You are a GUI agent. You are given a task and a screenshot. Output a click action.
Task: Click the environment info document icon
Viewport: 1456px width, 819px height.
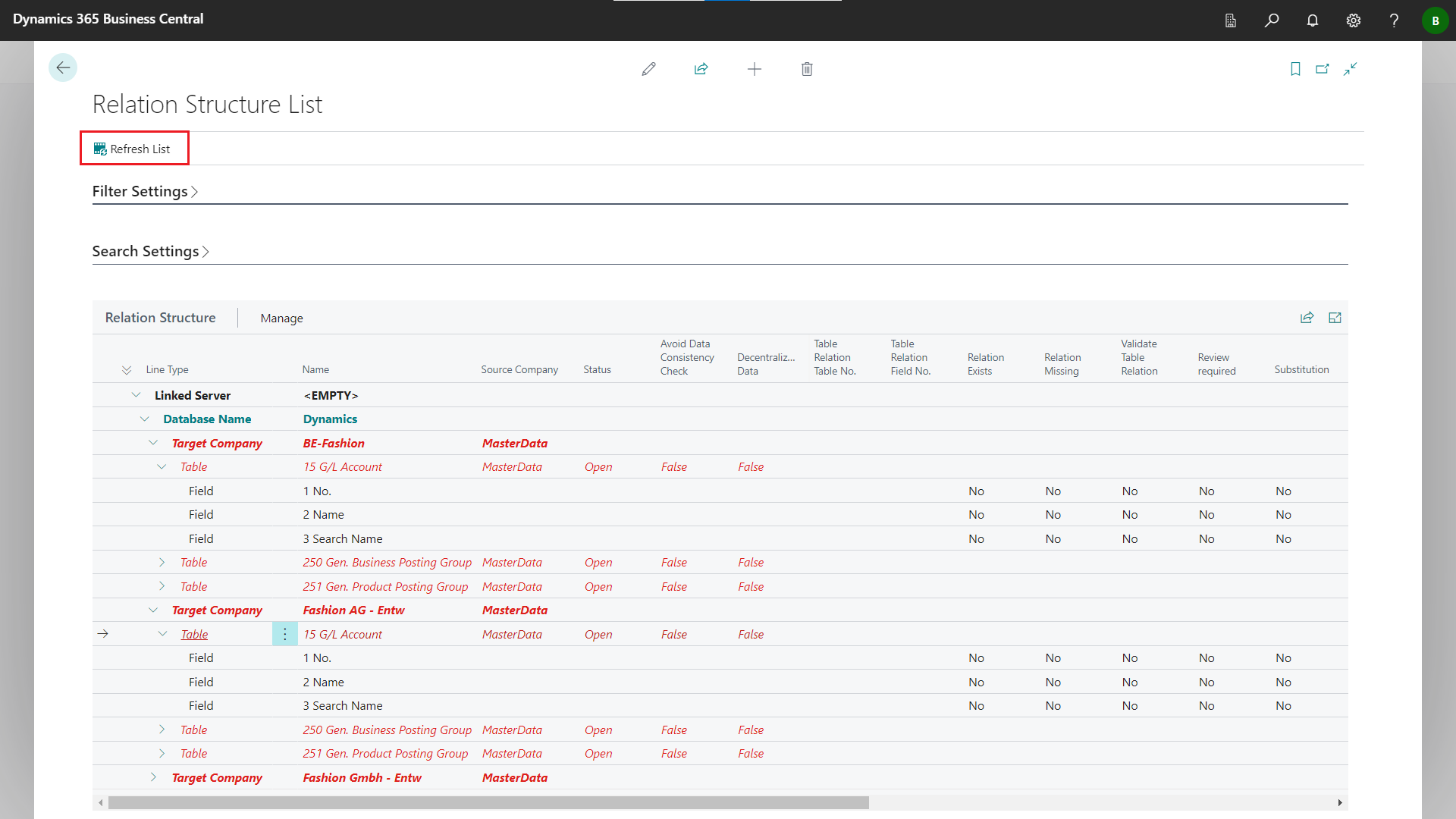tap(1231, 20)
